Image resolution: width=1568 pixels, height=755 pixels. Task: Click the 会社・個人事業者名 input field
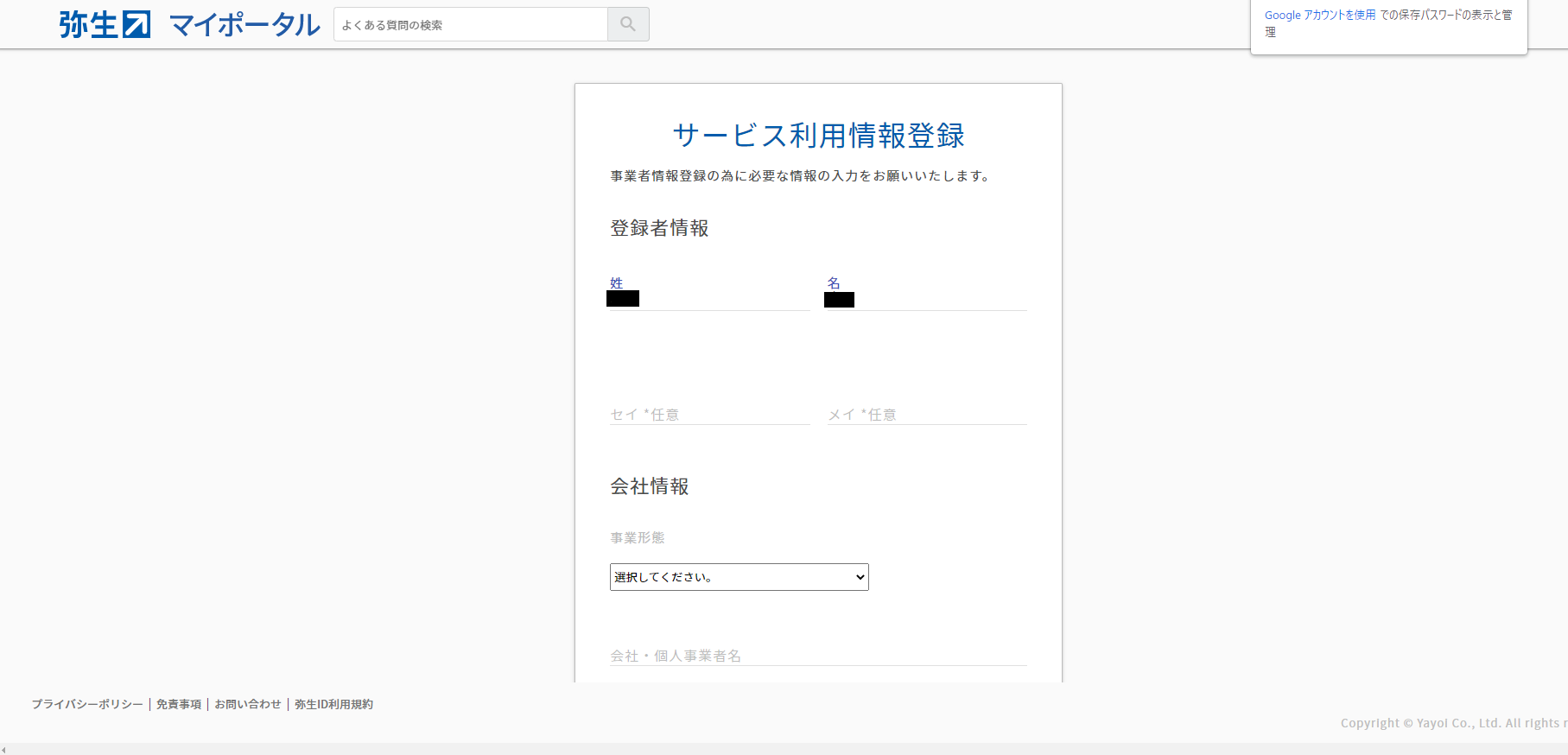coord(817,656)
